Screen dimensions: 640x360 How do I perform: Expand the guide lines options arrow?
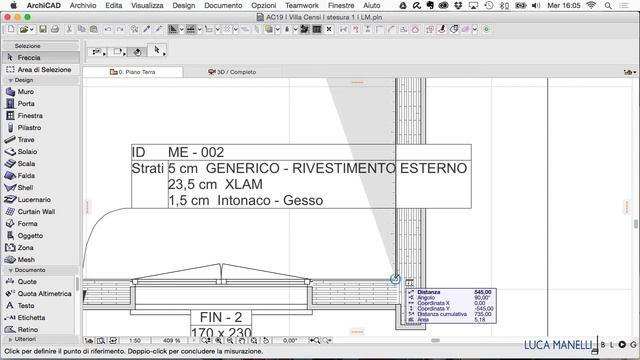coord(181,29)
